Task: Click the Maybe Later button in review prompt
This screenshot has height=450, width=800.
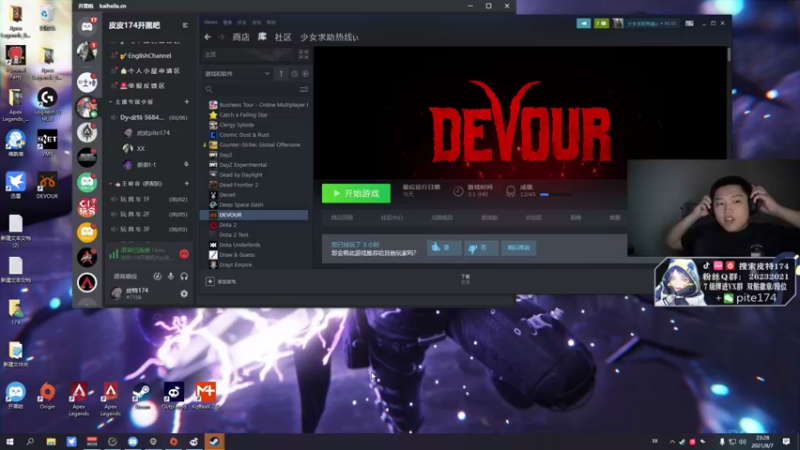Action: 518,247
